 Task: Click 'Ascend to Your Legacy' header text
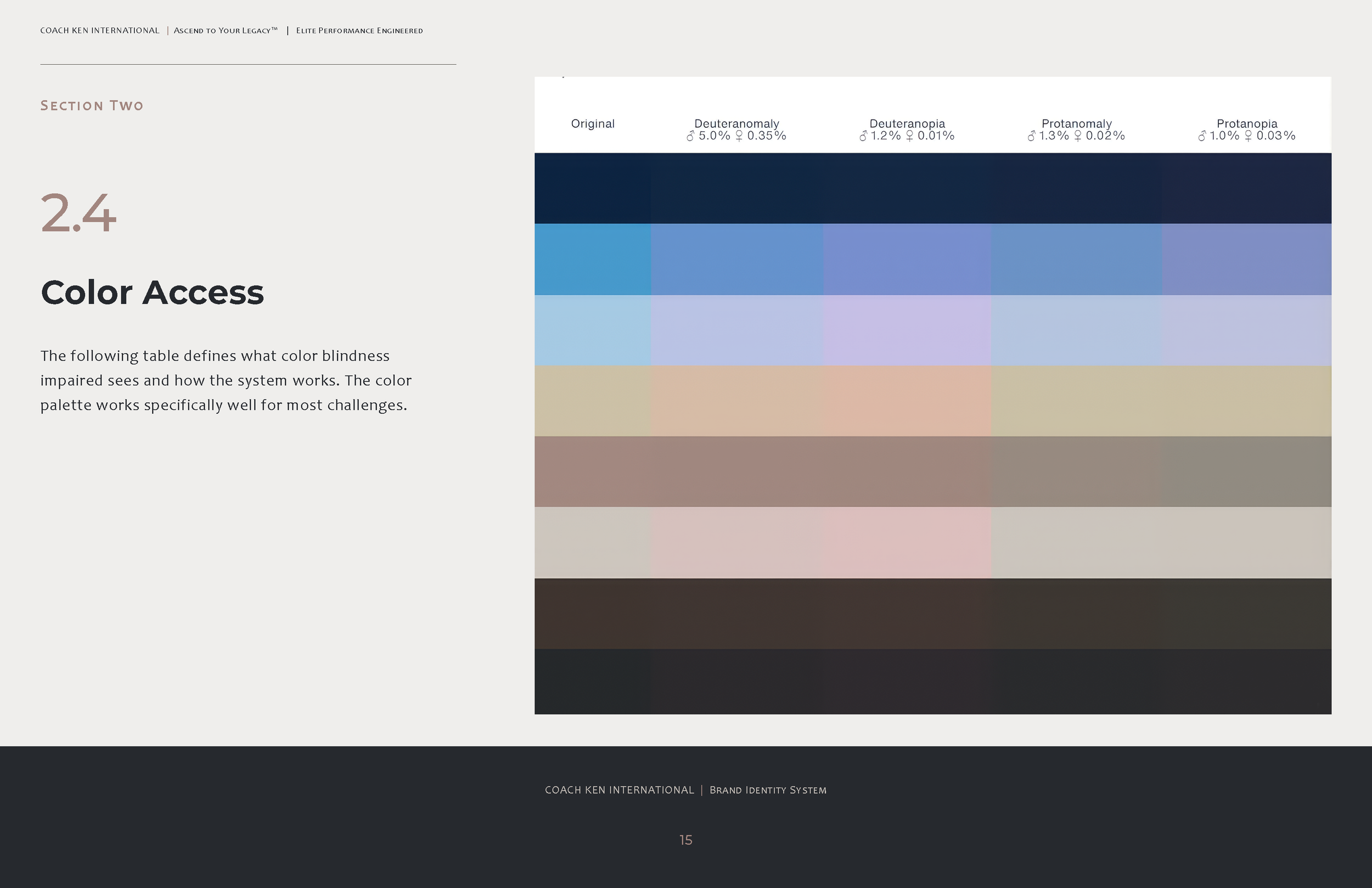226,31
